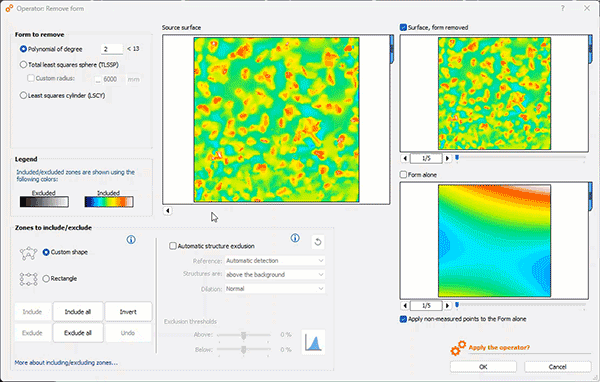Click the Remove form operator icon in title bar

point(9,8)
